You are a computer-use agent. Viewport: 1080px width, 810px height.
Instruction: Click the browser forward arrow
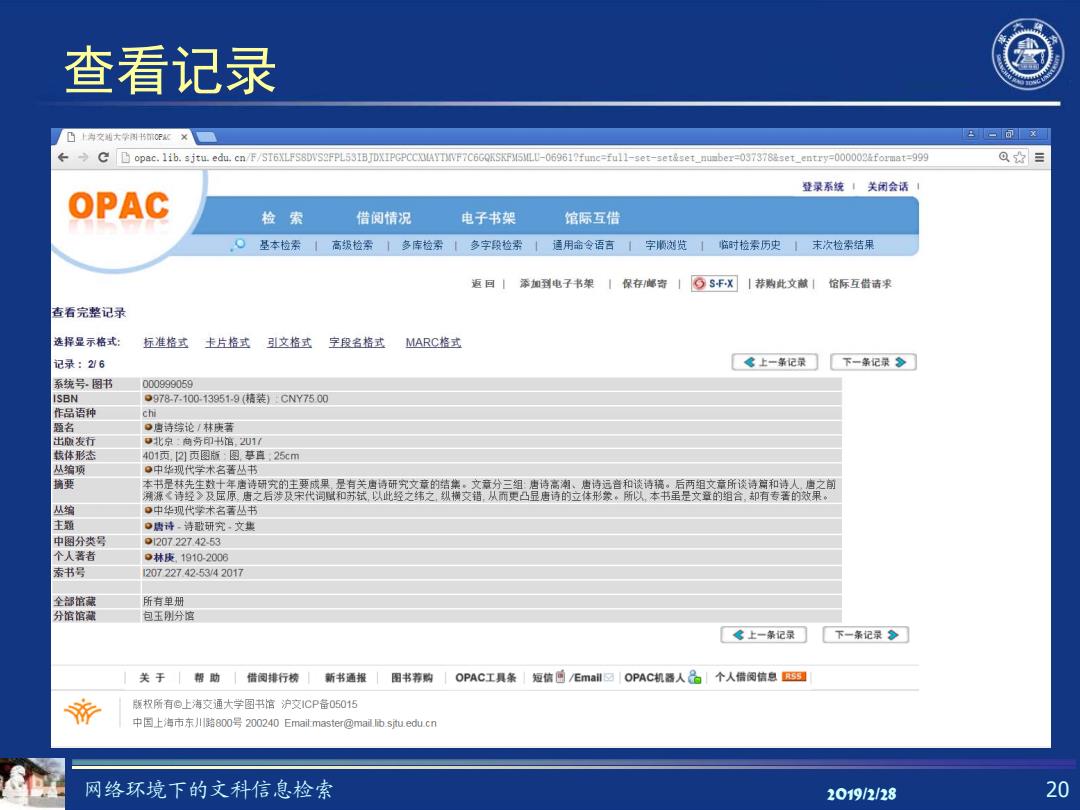tap(83, 158)
